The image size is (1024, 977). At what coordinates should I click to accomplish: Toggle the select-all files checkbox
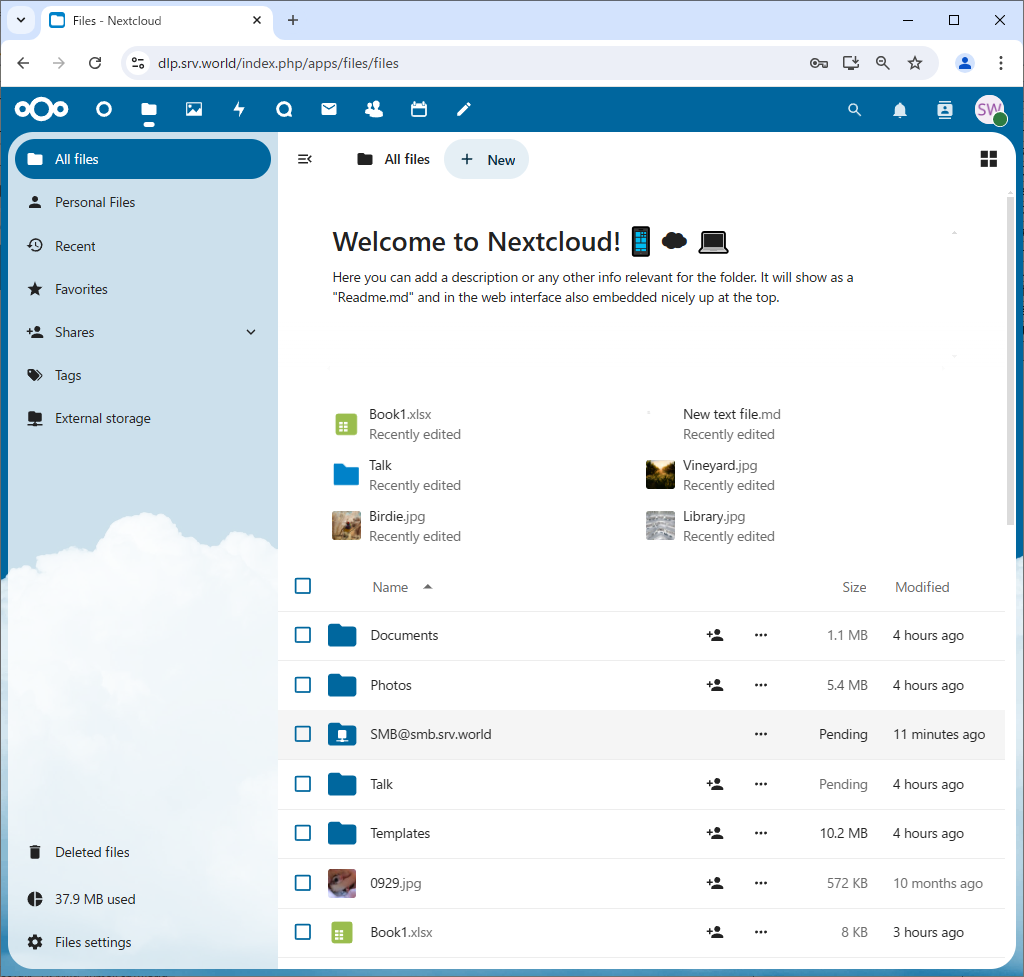303,586
